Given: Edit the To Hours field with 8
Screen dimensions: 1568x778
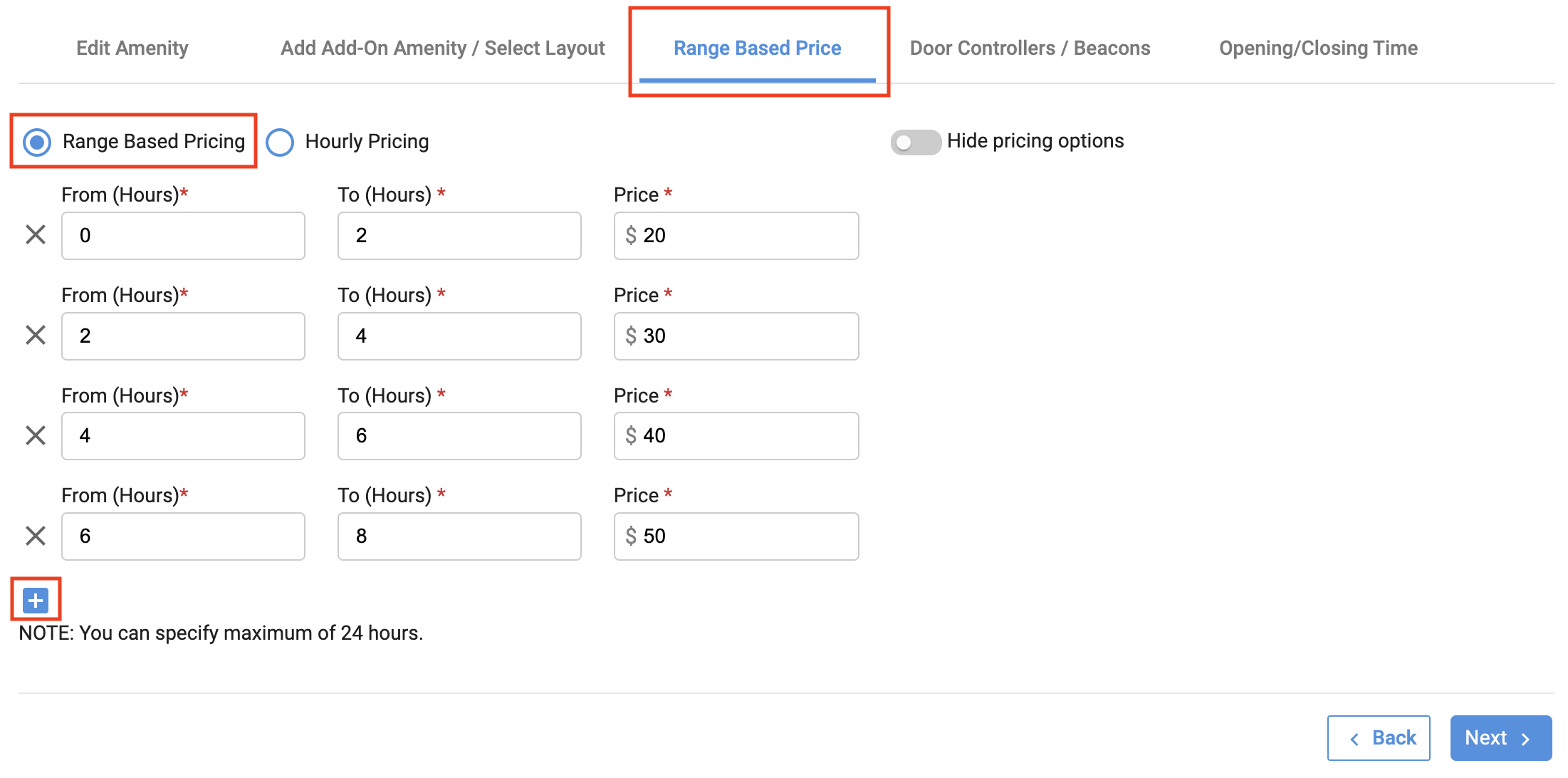Looking at the screenshot, I should click(x=459, y=536).
